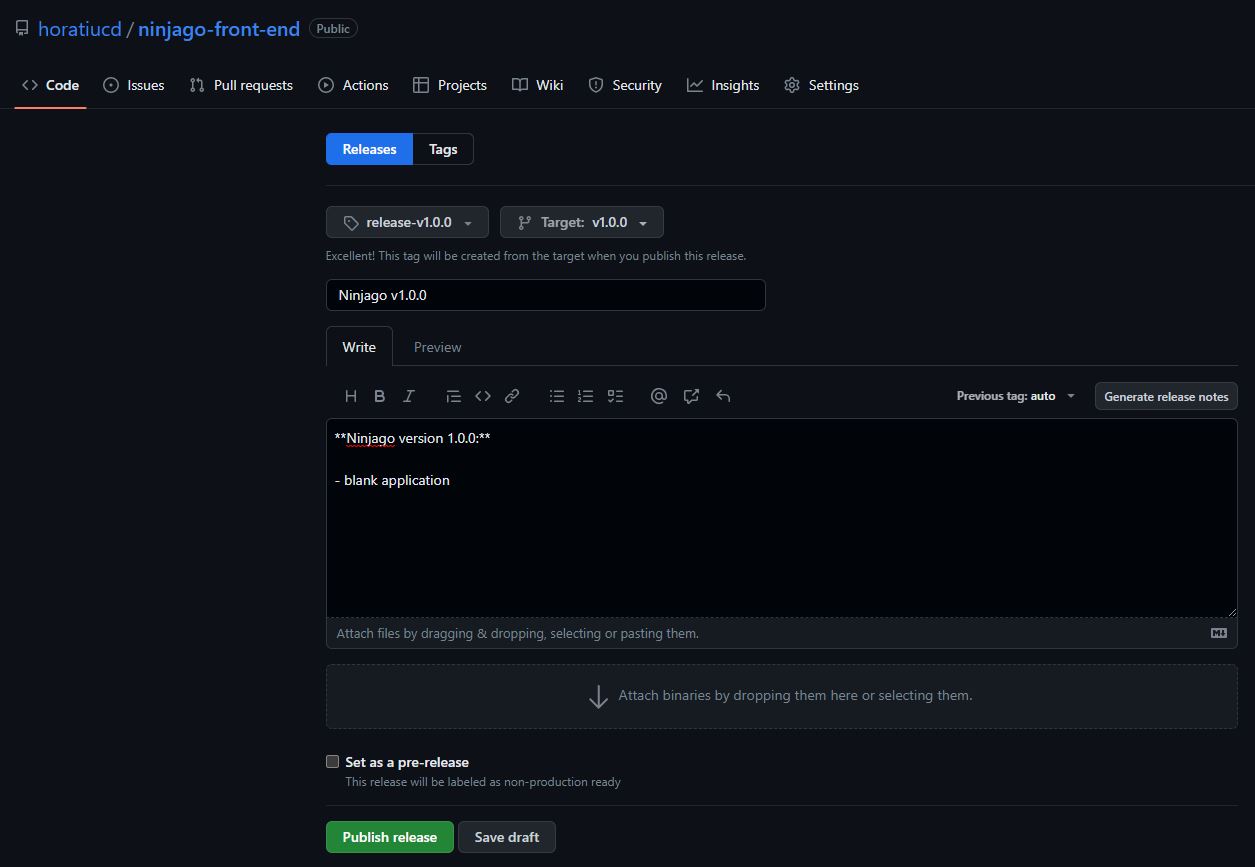This screenshot has height=867, width=1255.
Task: Toggle Set as a pre-release checkbox
Action: (333, 762)
